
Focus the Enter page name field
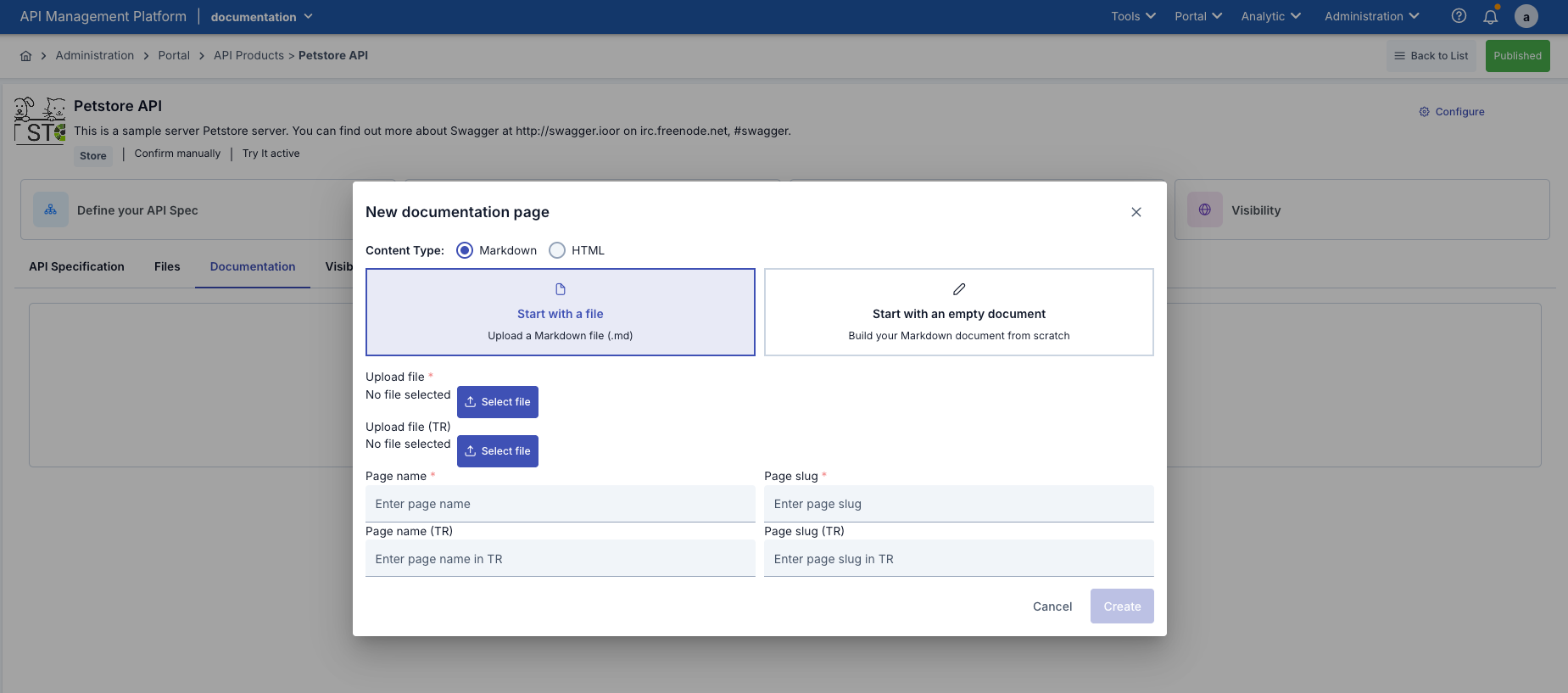(560, 504)
